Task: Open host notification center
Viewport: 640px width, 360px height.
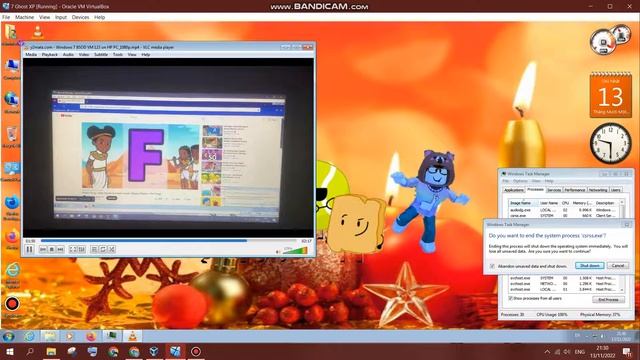Action: tap(627, 351)
